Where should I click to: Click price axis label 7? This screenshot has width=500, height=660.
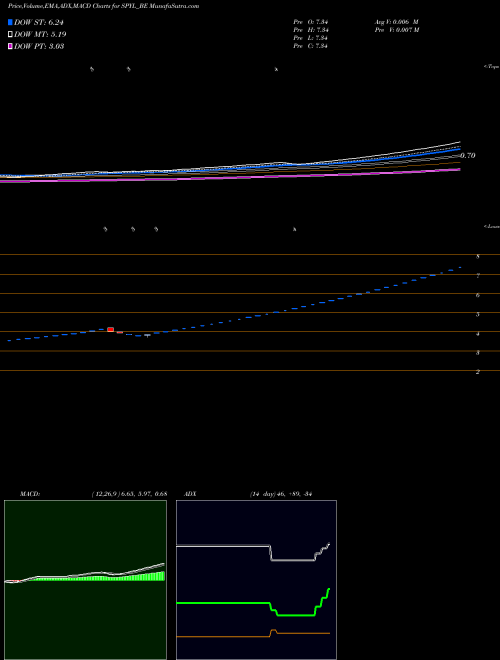pos(478,276)
